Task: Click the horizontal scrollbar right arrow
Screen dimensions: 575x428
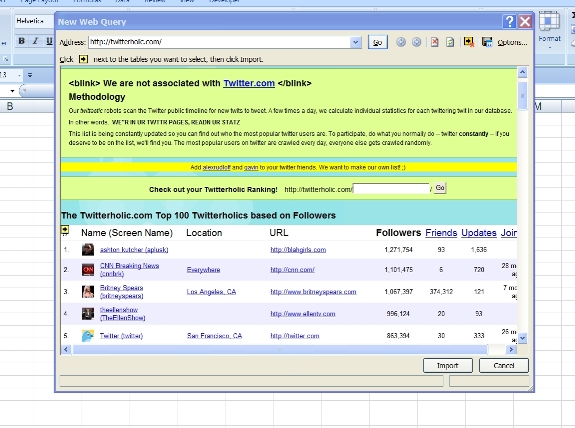Action: tap(511, 350)
